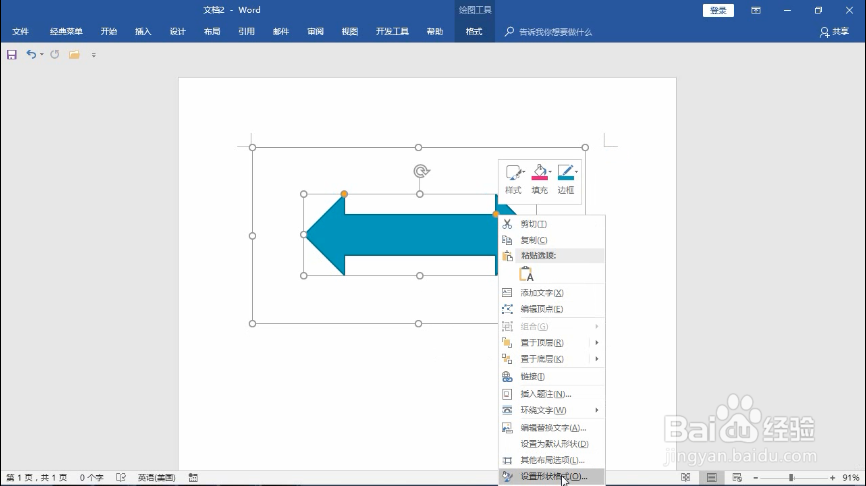Image resolution: width=866 pixels, height=486 pixels.
Task: Click the Tell me search box
Action: point(548,32)
